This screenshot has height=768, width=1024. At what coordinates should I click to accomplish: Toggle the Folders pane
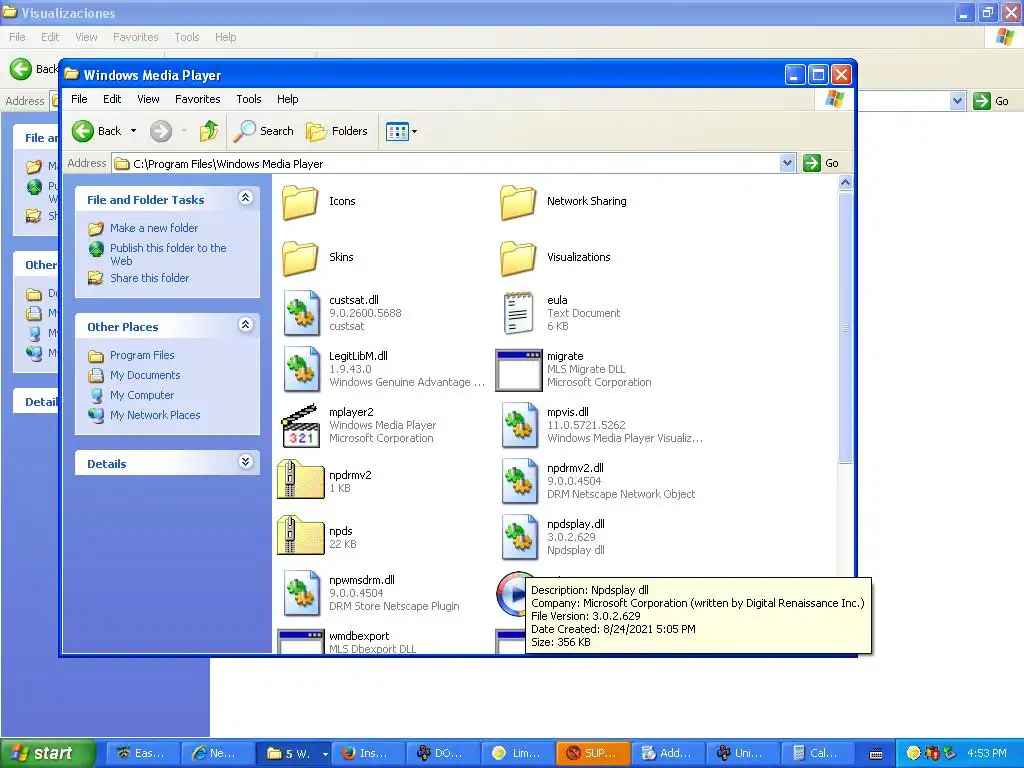point(337,131)
